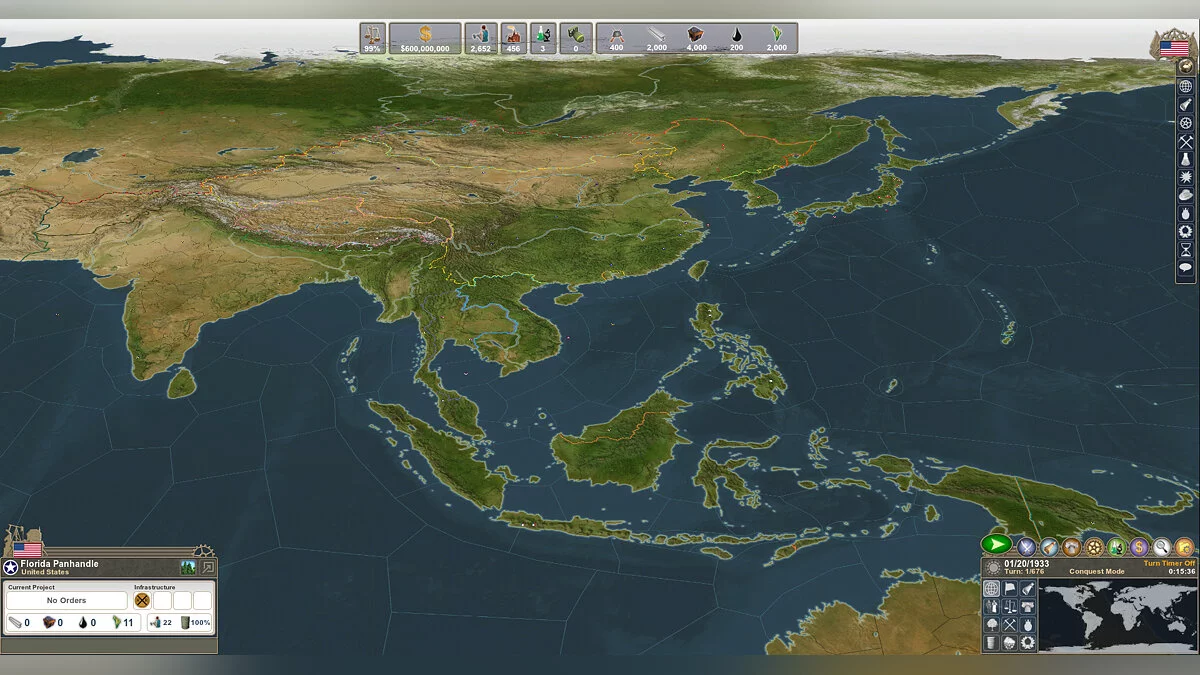Toggle the globe map mode filter
Image resolution: width=1200 pixels, height=675 pixels.
coord(992,589)
